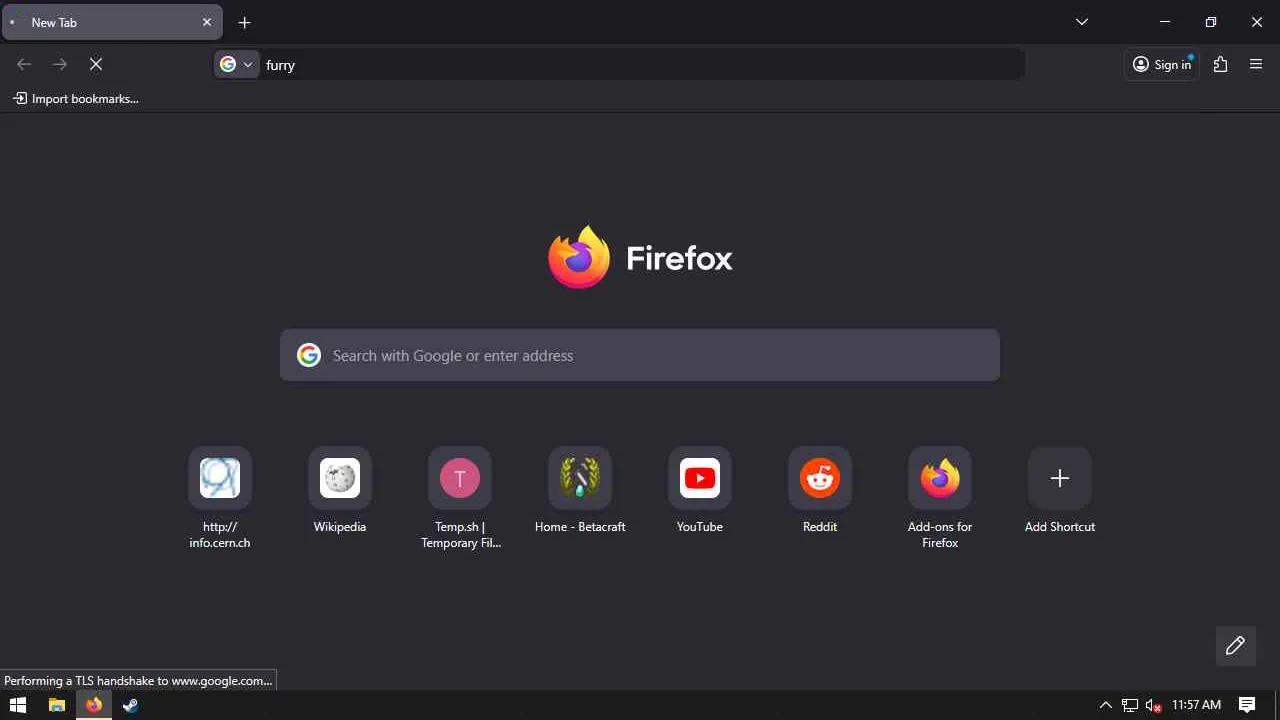This screenshot has height=720, width=1280.
Task: Open the Firefox application menu
Action: (1256, 64)
